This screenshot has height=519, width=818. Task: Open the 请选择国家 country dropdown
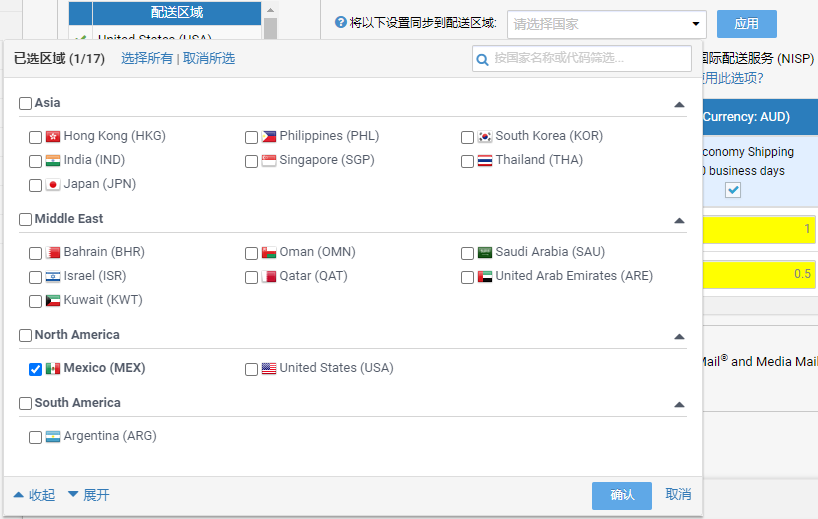point(607,24)
